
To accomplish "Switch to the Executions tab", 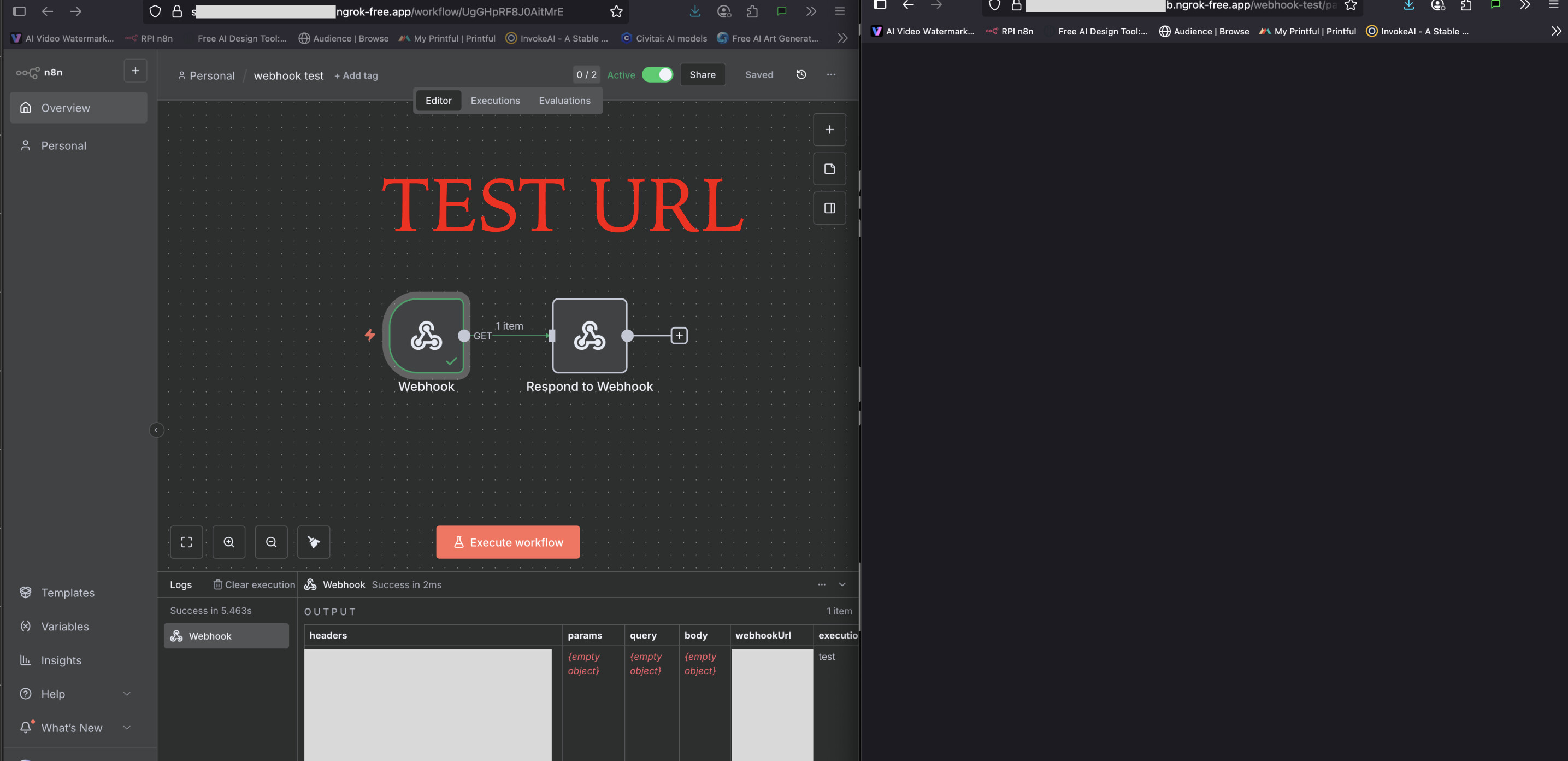I will point(495,101).
